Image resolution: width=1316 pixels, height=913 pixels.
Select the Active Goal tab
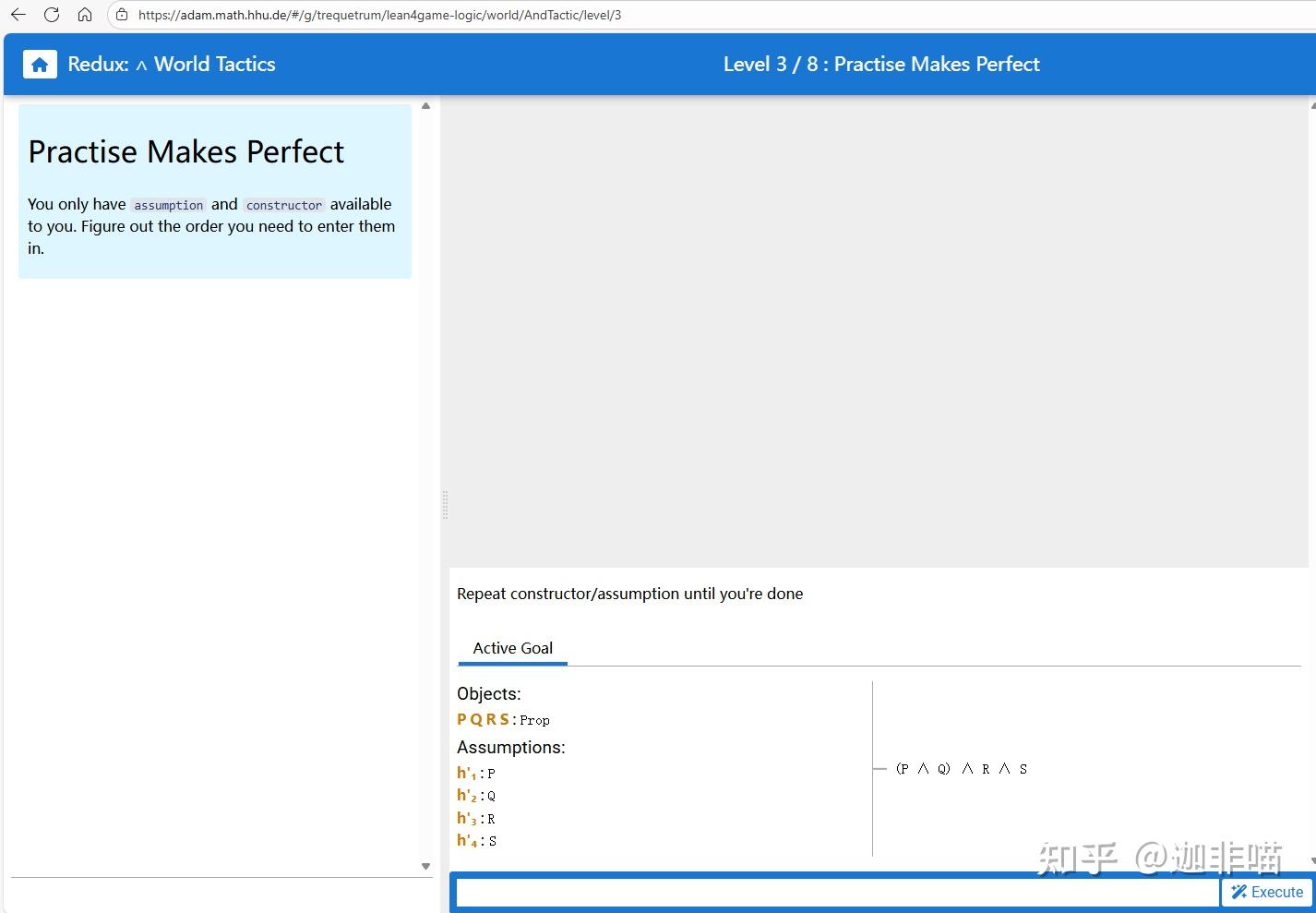(x=512, y=648)
